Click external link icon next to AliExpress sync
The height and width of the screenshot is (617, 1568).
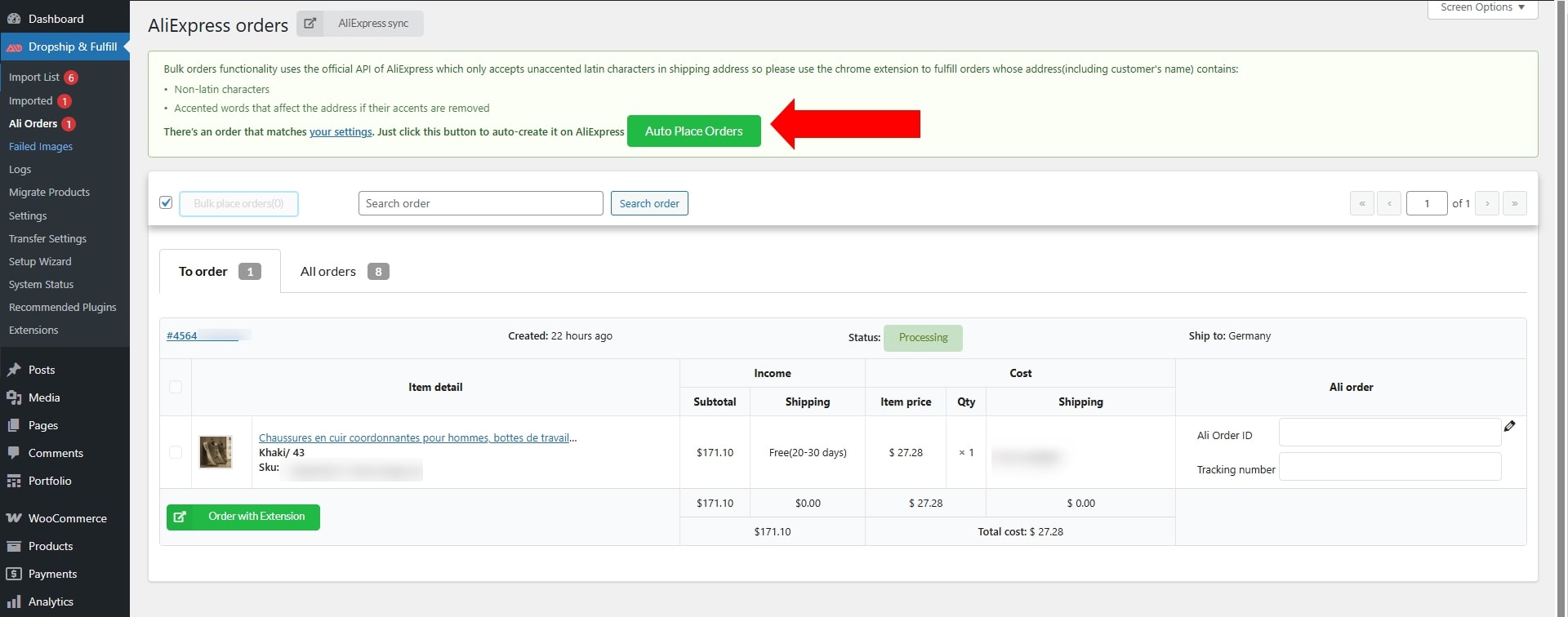point(310,24)
